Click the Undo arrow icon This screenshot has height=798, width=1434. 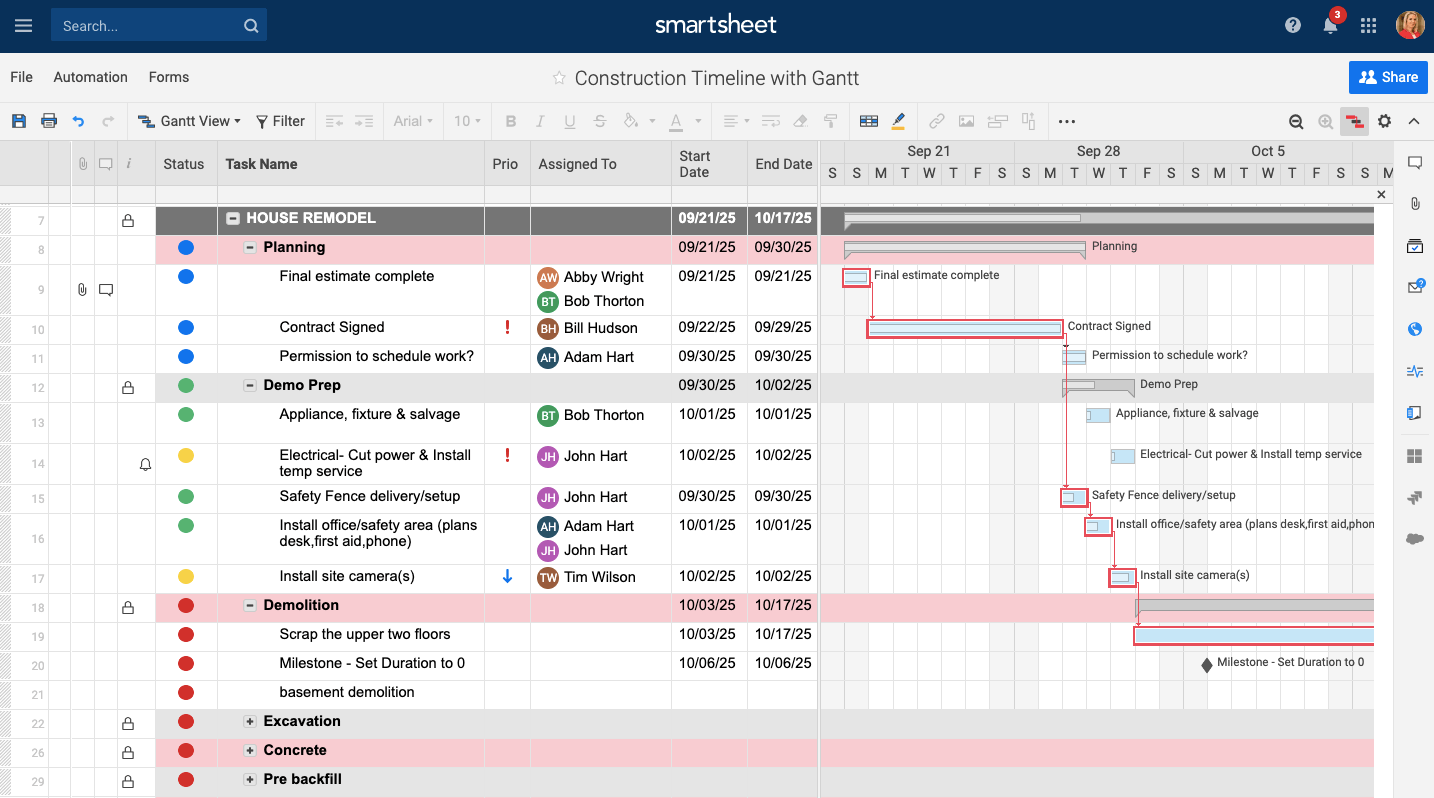click(78, 121)
